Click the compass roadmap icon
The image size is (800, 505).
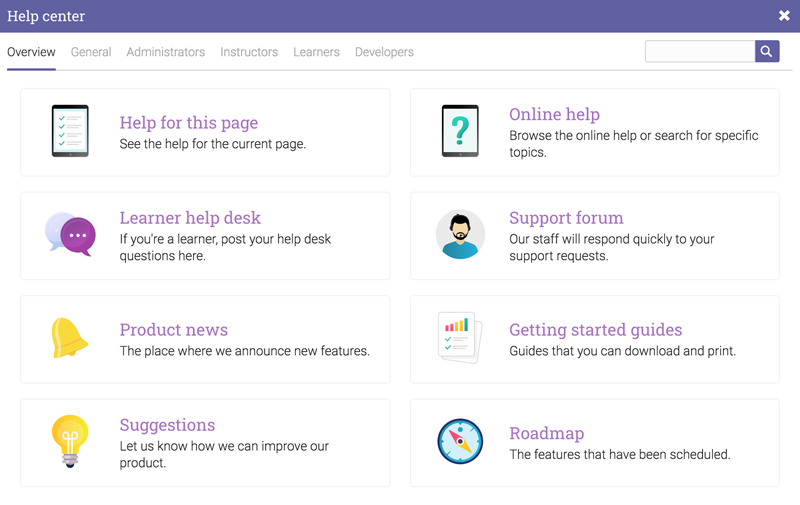point(460,441)
